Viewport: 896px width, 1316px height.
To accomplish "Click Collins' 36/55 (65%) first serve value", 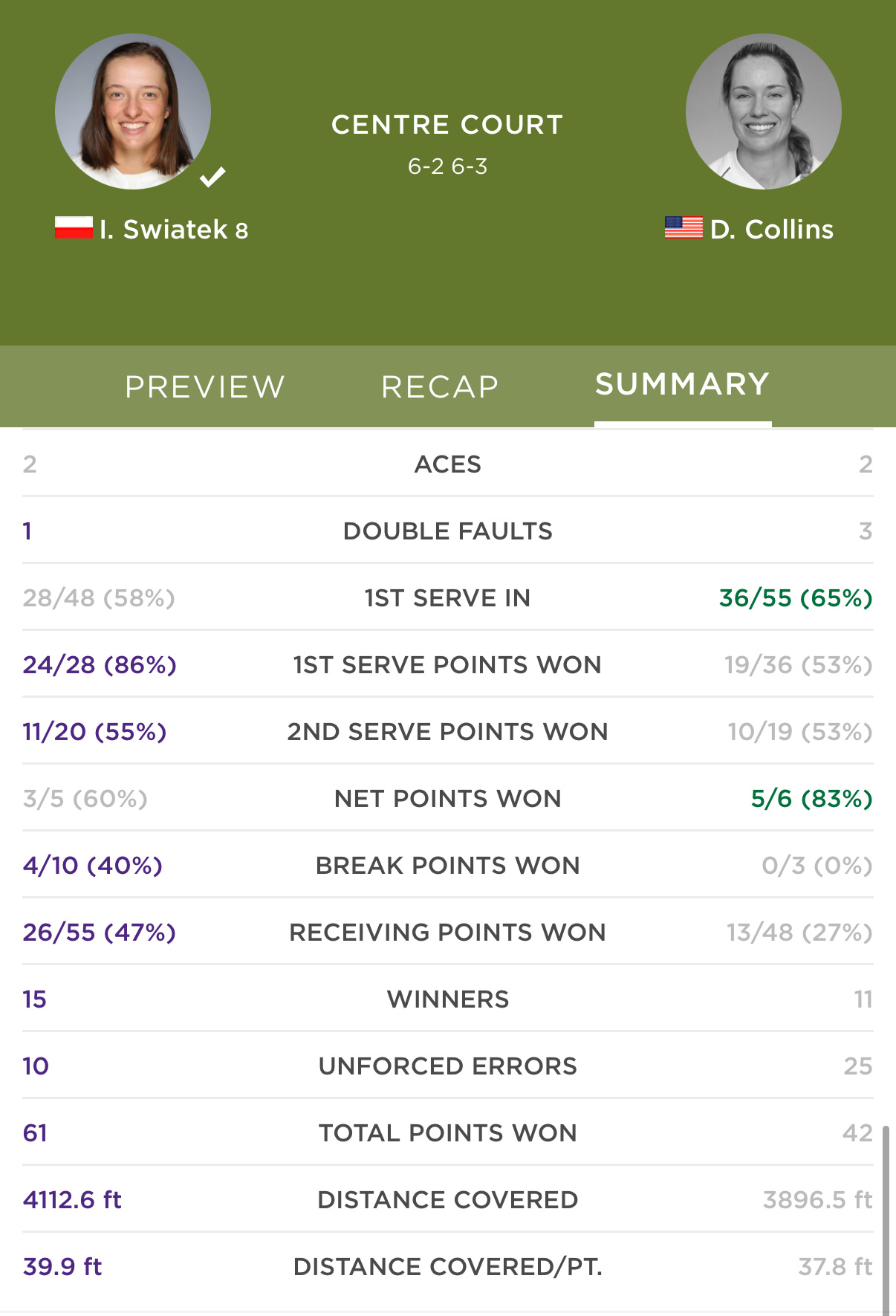I will point(796,597).
